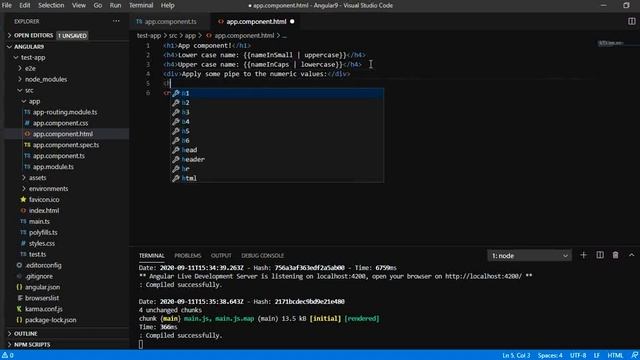Select app.component.html in Explorer tree
This screenshot has width=640, height=360.
coord(67,134)
